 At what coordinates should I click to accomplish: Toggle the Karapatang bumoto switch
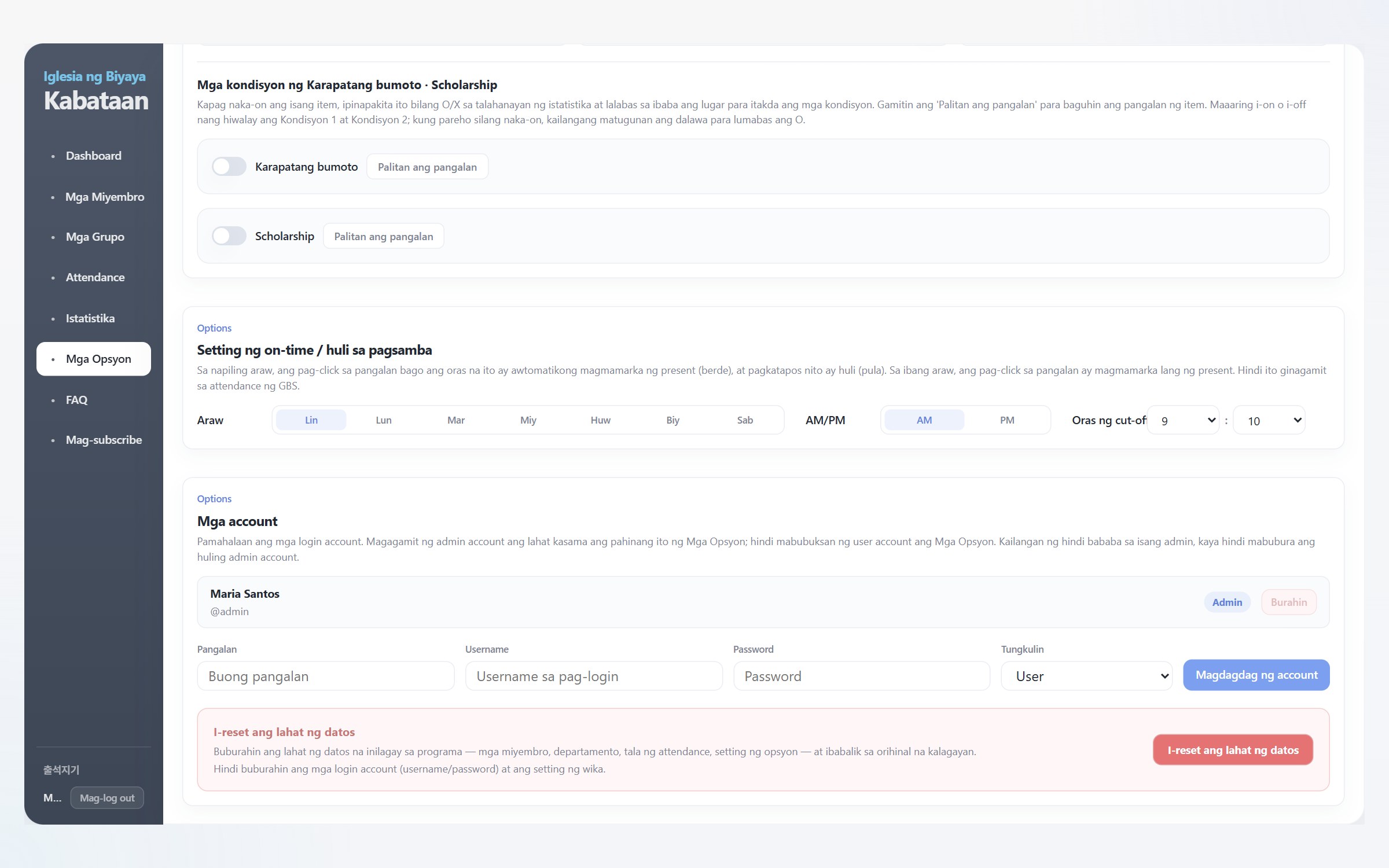click(x=229, y=167)
